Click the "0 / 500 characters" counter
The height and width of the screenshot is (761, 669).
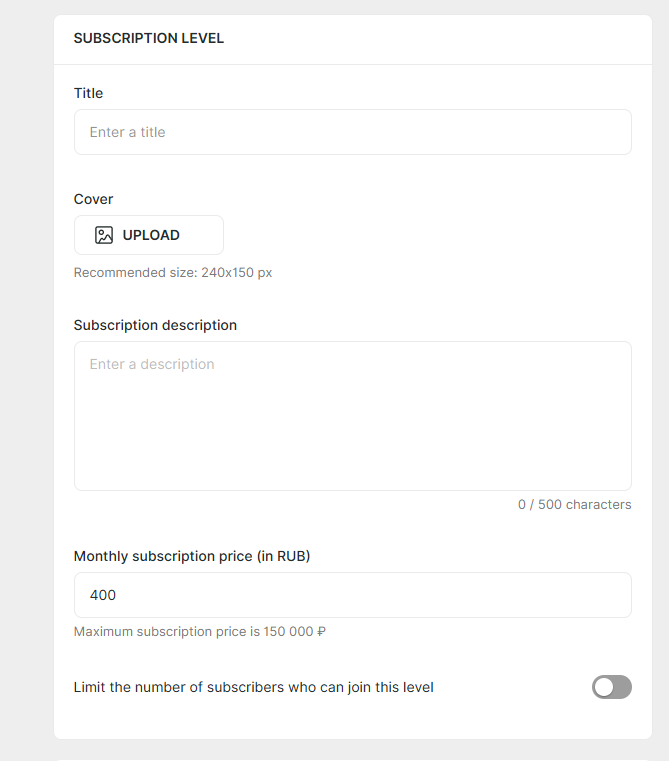coord(574,504)
